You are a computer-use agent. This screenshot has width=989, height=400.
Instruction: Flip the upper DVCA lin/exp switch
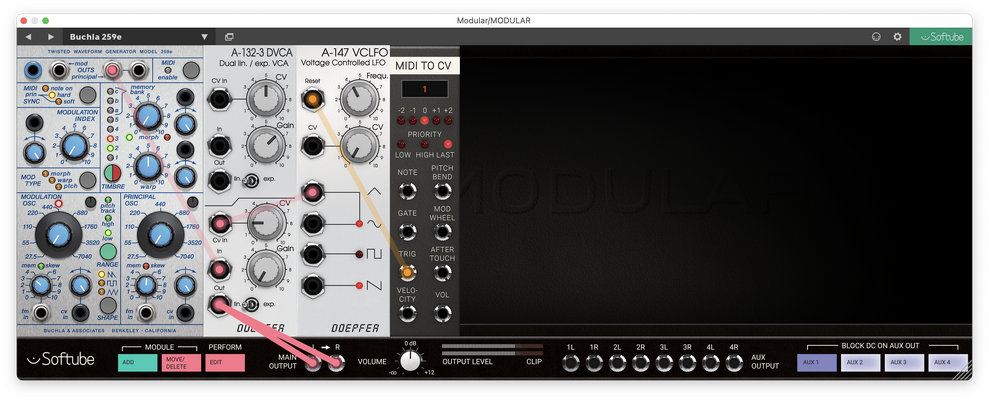(x=251, y=181)
